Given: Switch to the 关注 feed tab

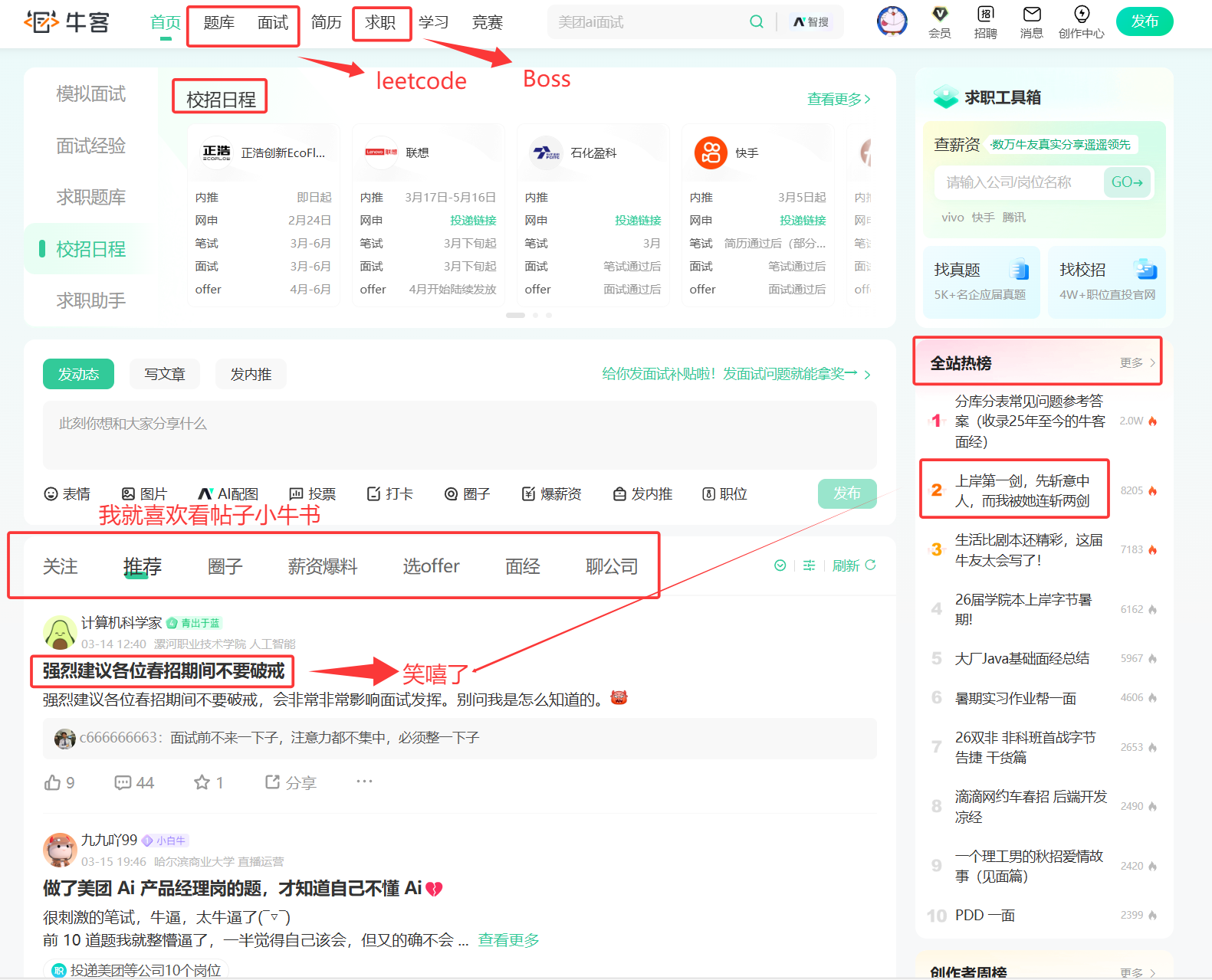Looking at the screenshot, I should click(x=61, y=566).
